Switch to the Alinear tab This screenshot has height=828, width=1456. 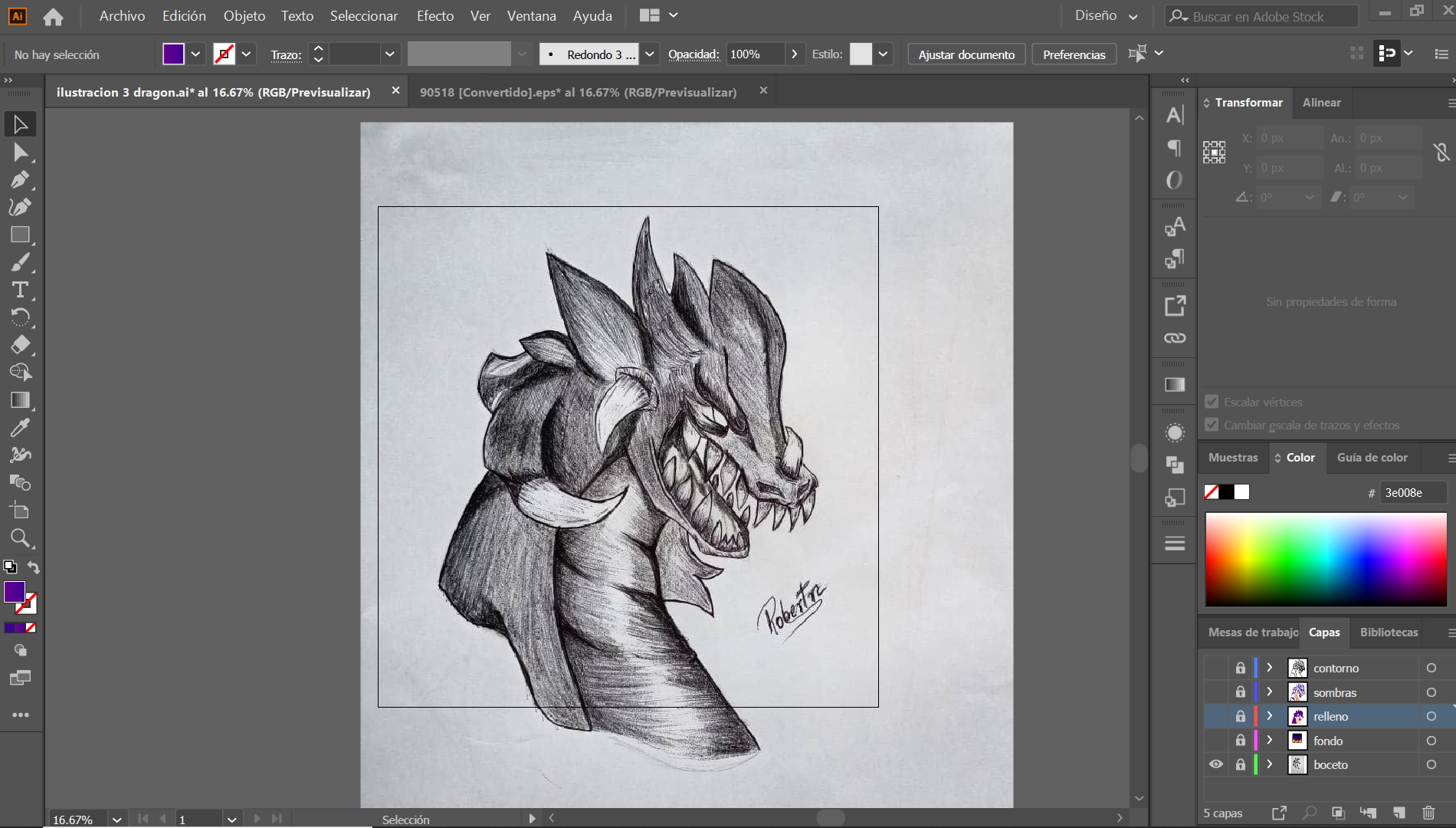click(1322, 103)
